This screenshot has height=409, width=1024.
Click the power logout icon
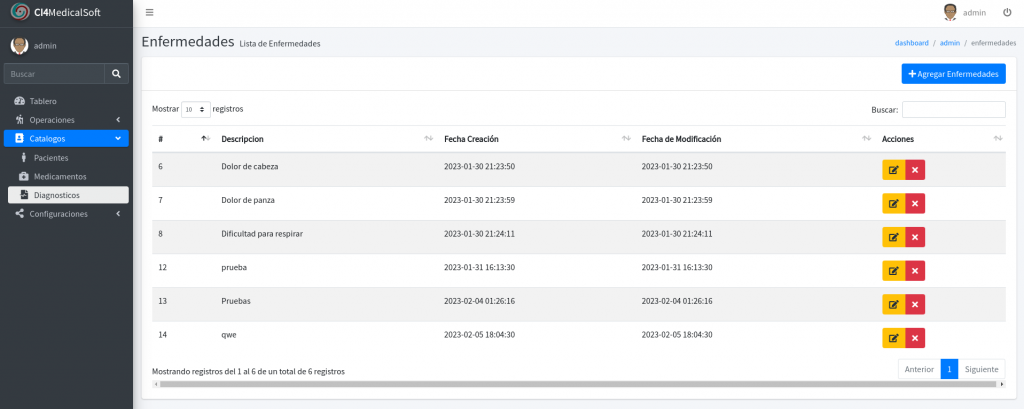click(x=1007, y=12)
